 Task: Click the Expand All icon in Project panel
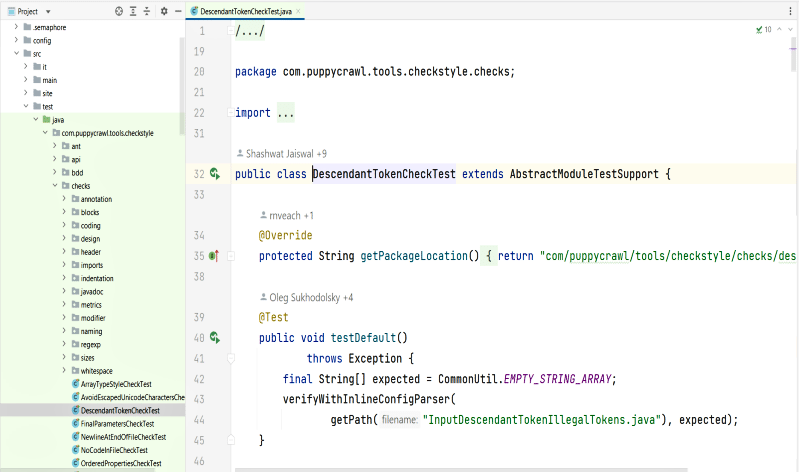(134, 11)
